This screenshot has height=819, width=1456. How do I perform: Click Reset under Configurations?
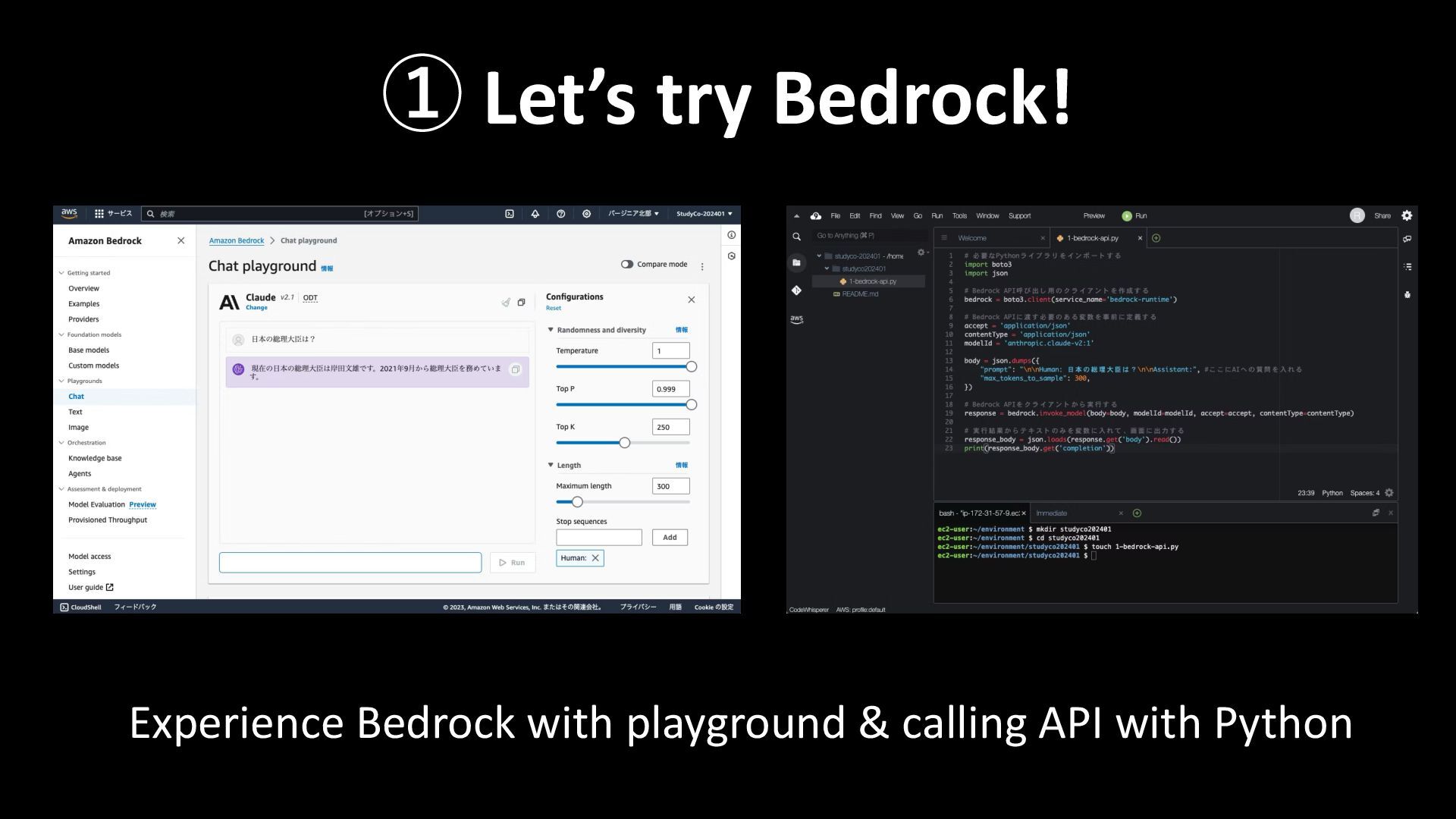[554, 308]
